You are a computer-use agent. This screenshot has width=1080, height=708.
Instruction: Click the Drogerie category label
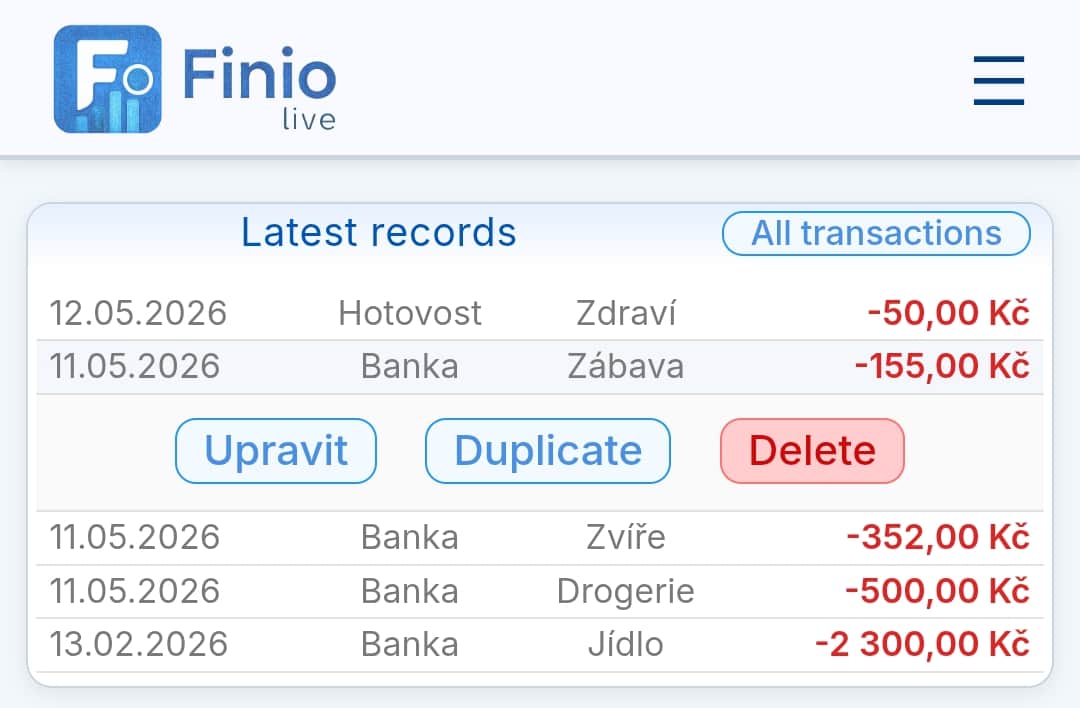pyautogui.click(x=625, y=592)
